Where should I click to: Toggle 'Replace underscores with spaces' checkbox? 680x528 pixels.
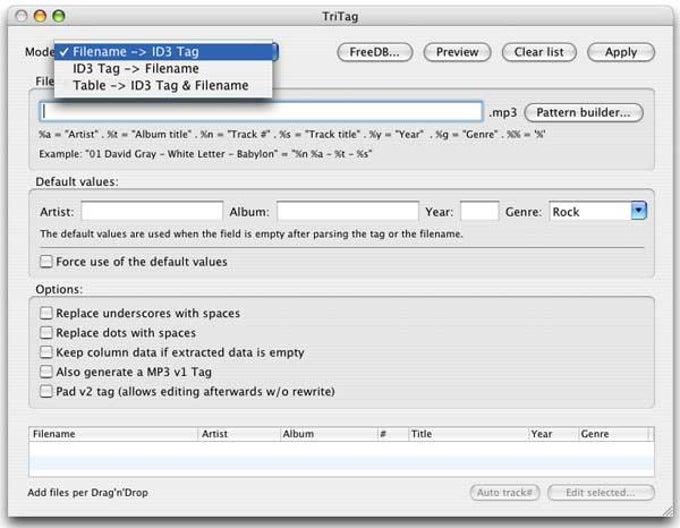tap(46, 313)
